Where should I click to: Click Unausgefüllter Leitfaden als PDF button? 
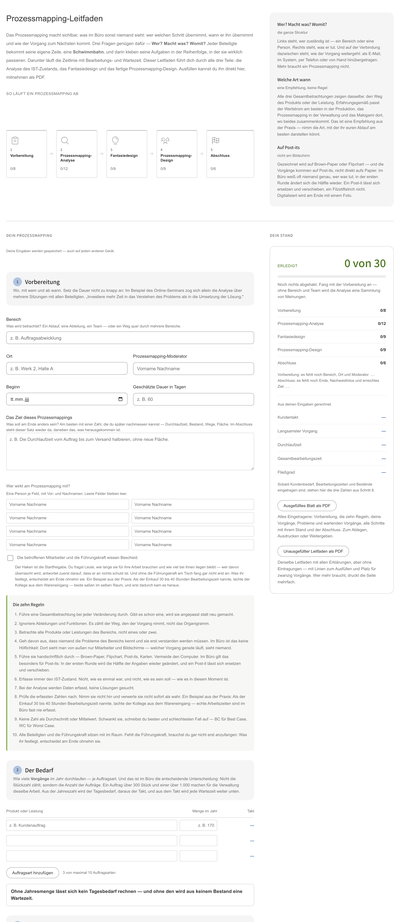point(313,551)
